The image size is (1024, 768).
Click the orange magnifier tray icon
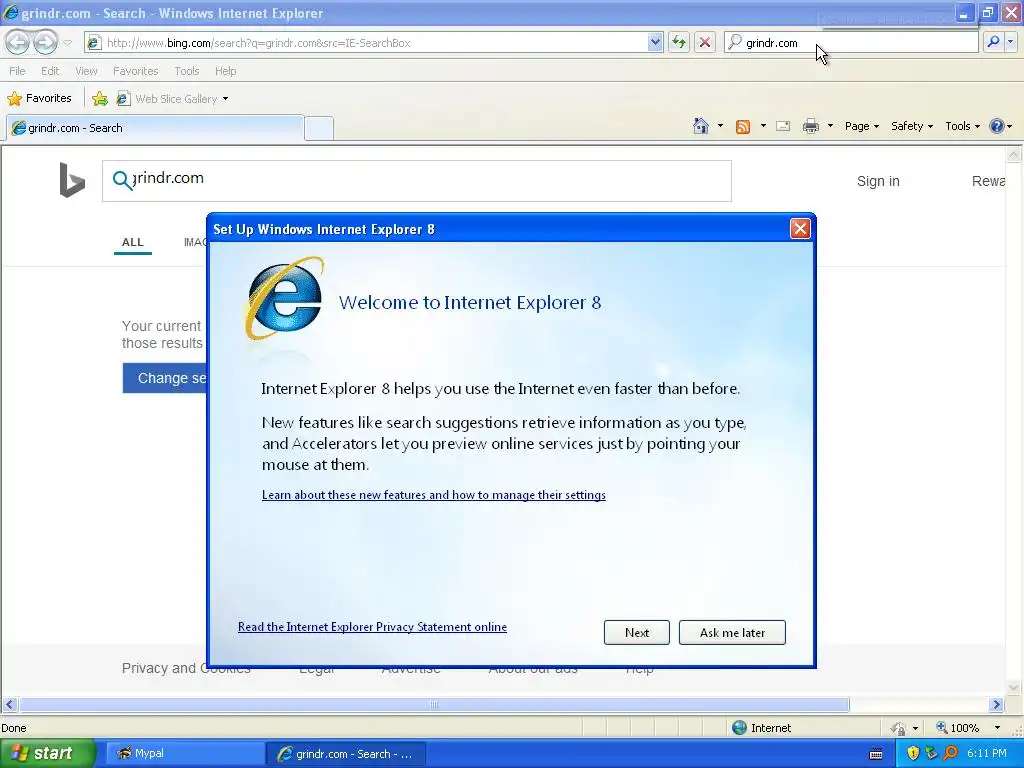(x=951, y=753)
